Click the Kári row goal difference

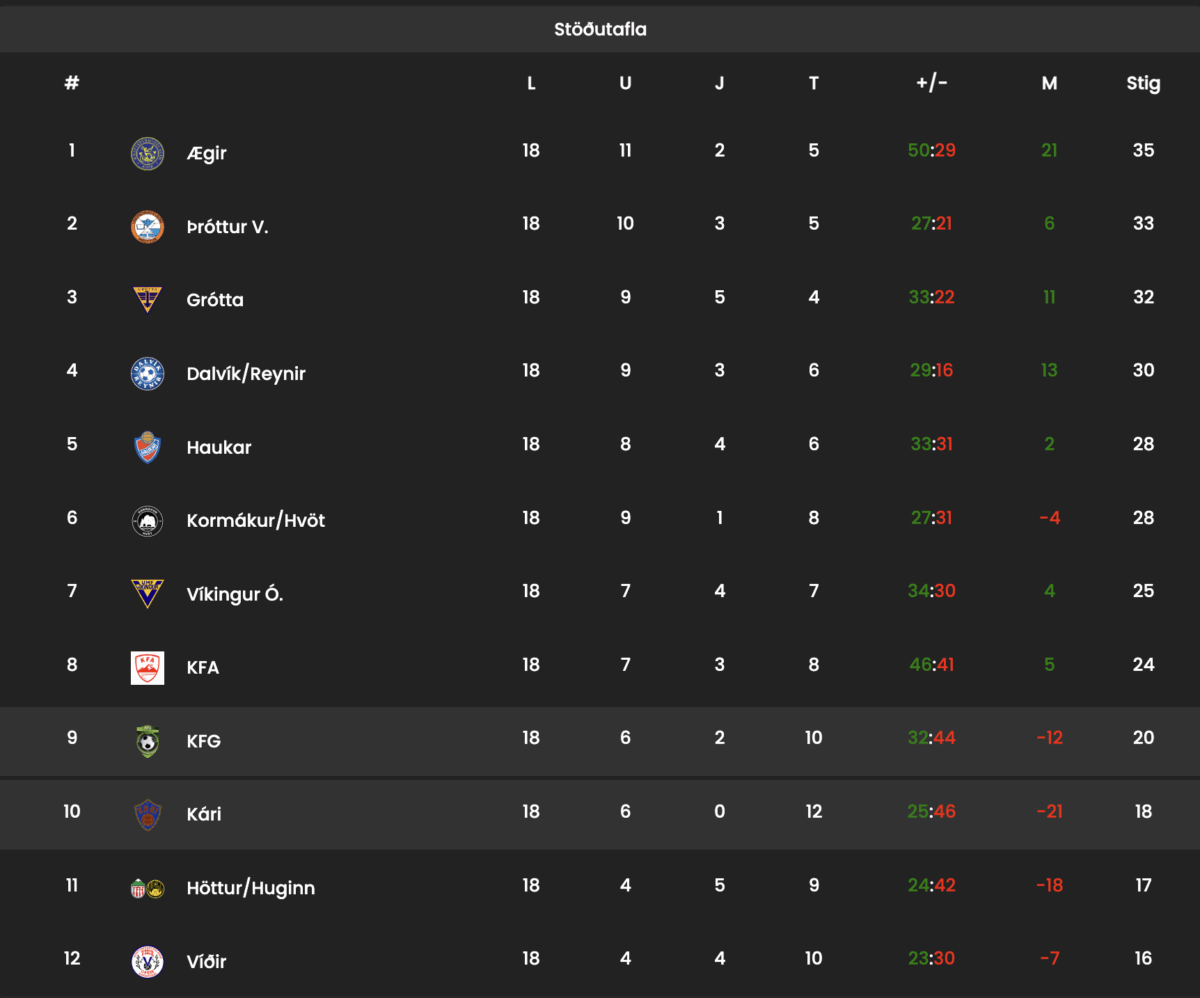(1049, 811)
